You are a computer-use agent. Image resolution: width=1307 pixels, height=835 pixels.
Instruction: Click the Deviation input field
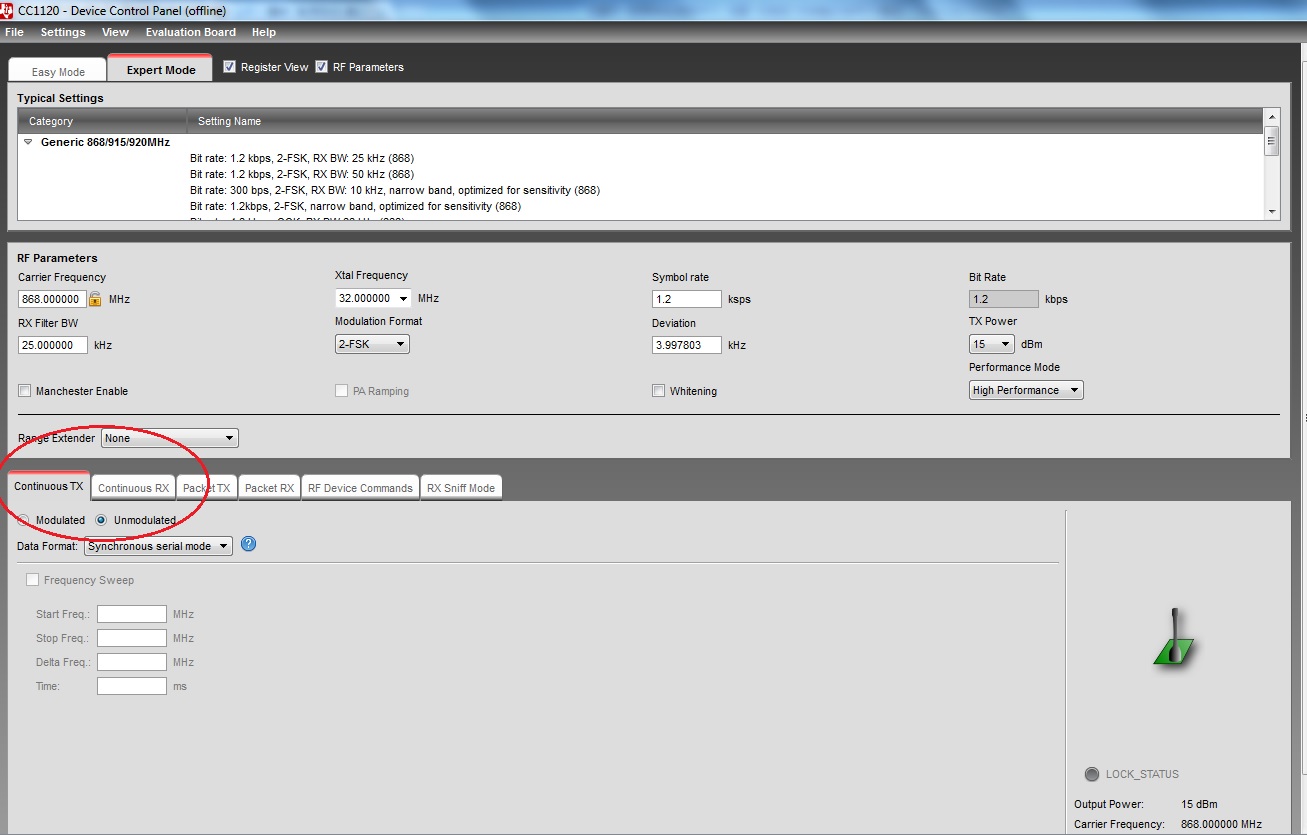pyautogui.click(x=686, y=345)
